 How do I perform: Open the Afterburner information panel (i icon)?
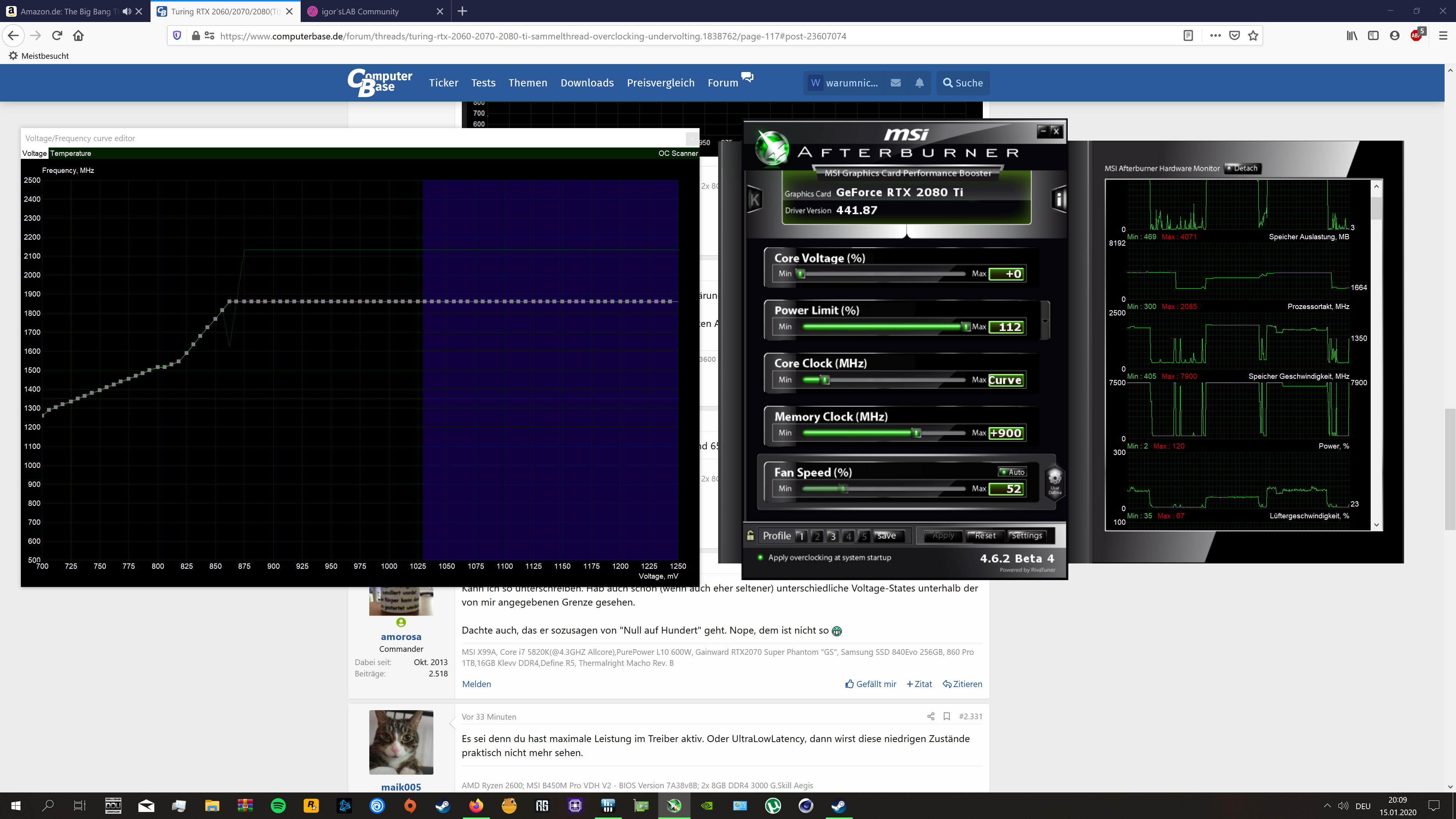pos(1059,199)
